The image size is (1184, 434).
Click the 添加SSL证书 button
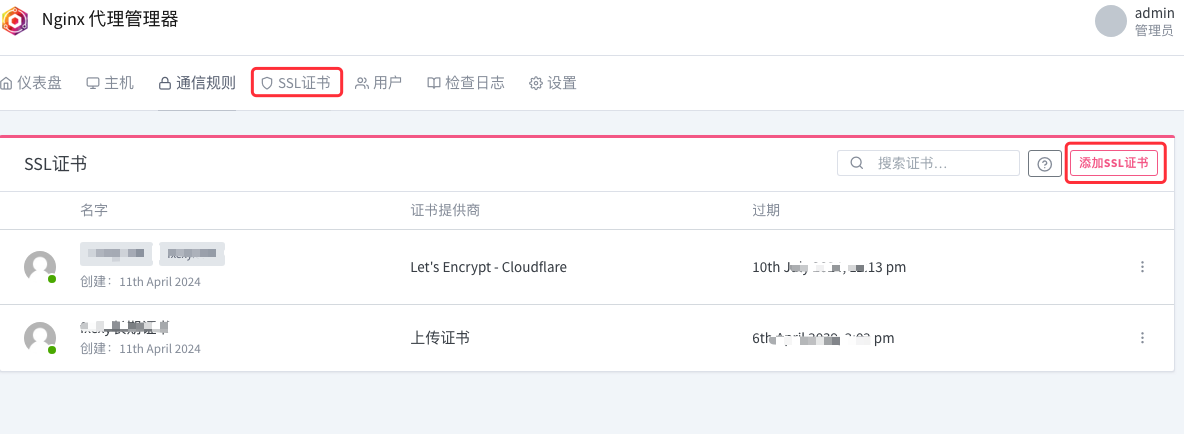coord(1114,163)
